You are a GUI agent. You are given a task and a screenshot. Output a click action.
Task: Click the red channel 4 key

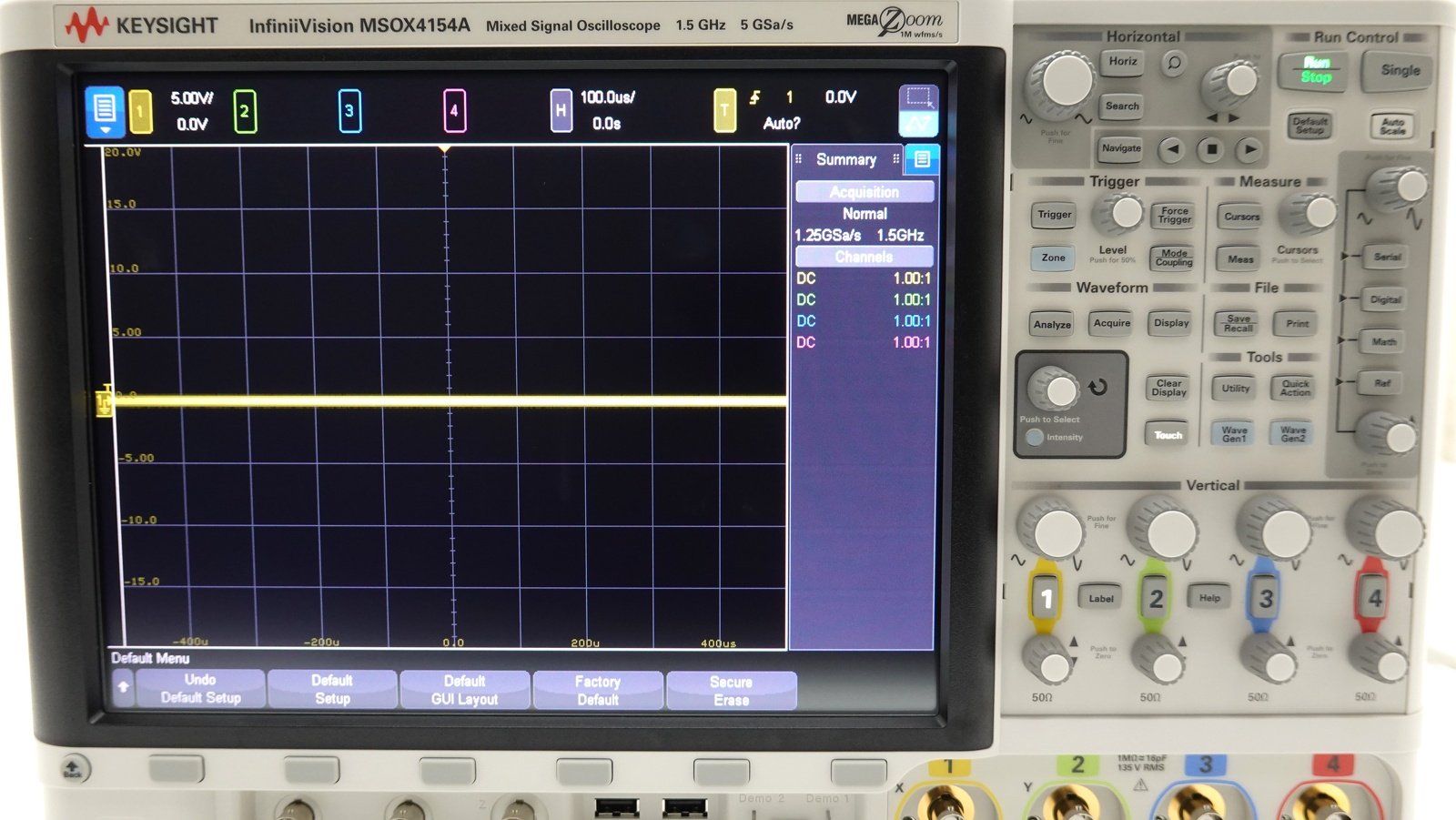[1374, 598]
